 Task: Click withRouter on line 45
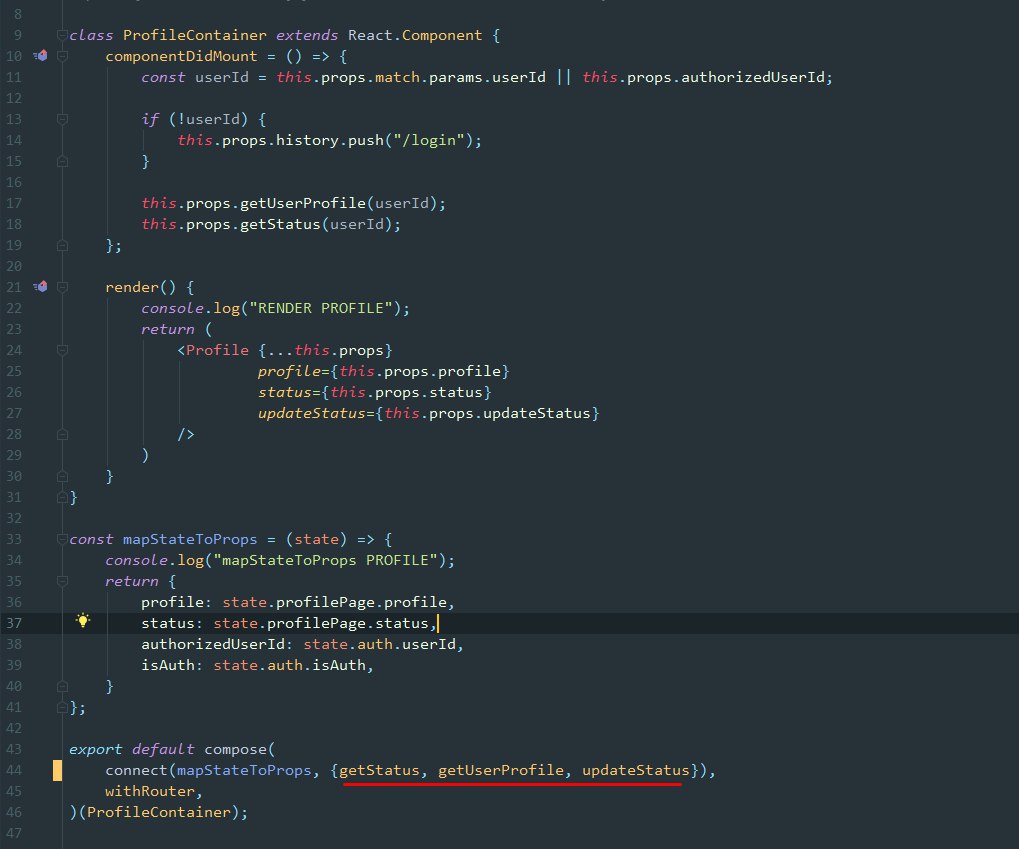point(149,791)
